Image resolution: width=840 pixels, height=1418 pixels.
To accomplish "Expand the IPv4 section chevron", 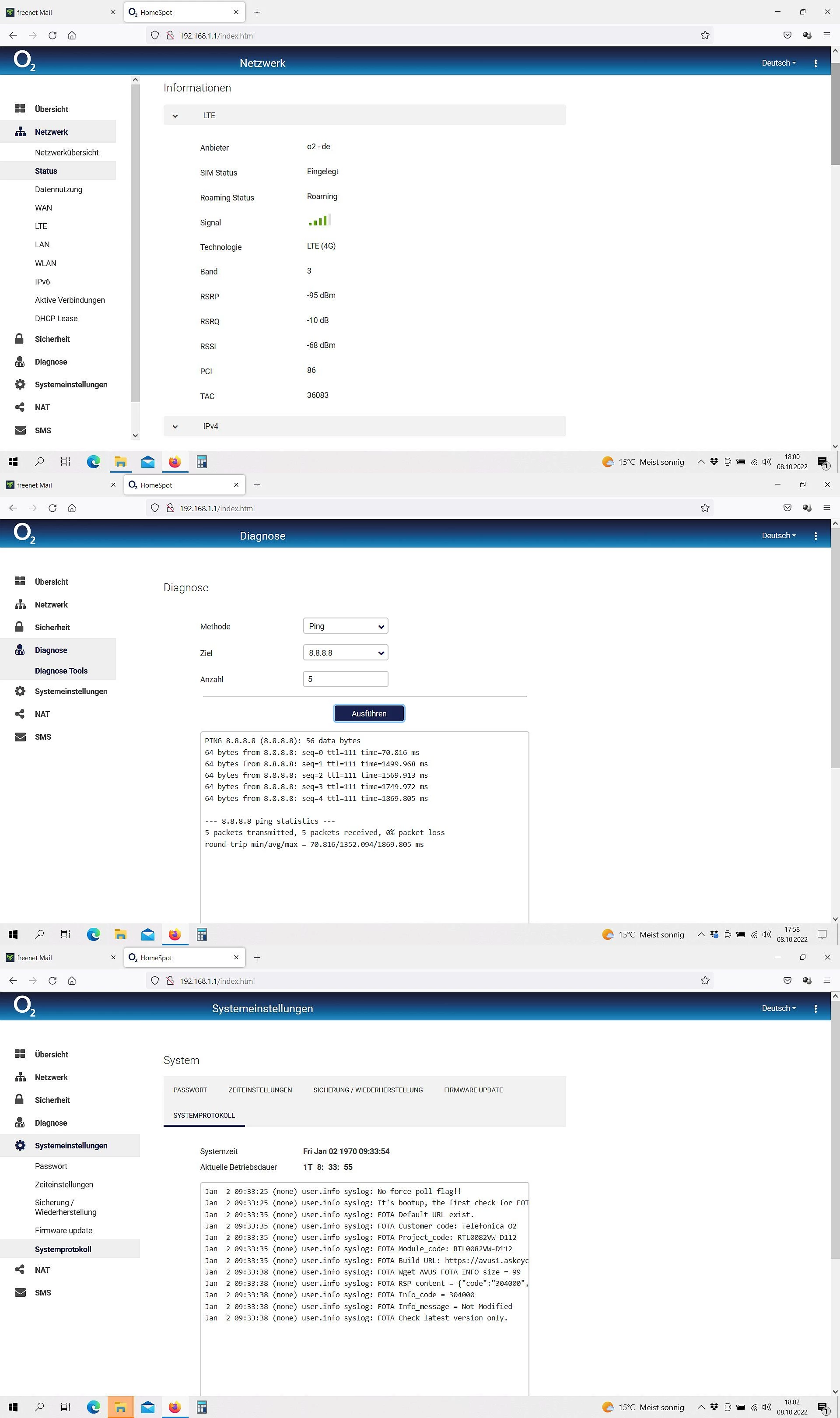I will click(175, 426).
